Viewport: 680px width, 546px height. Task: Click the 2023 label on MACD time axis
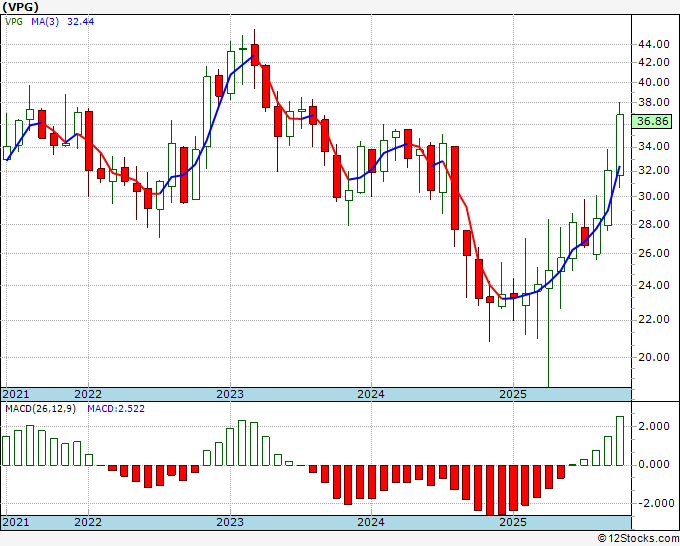(230, 522)
